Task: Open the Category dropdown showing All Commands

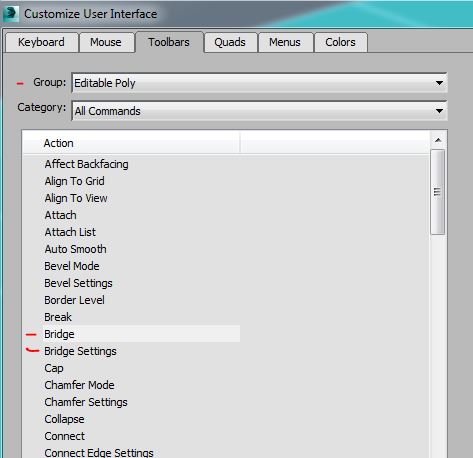Action: pyautogui.click(x=259, y=111)
